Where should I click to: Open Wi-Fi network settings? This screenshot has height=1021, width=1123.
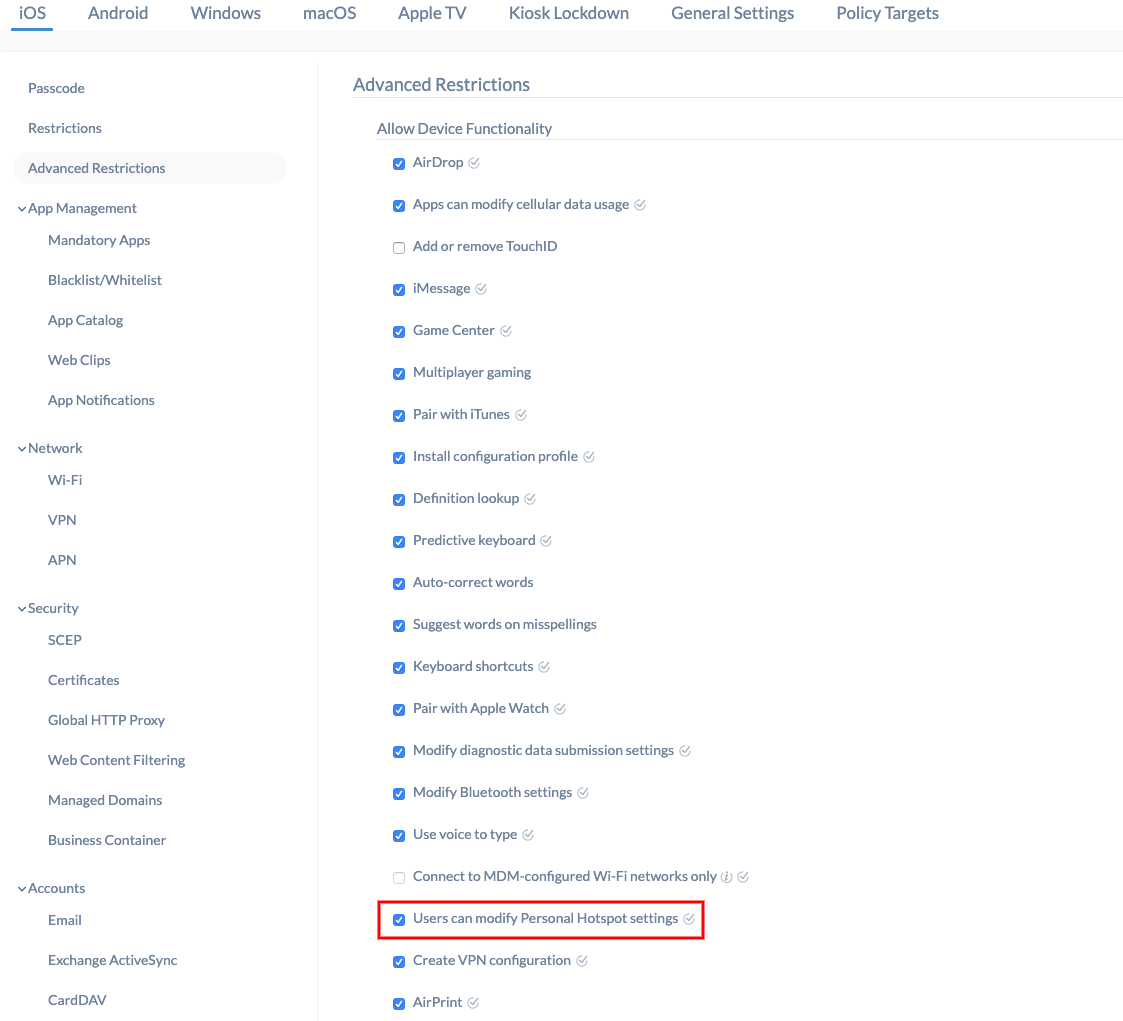click(65, 480)
